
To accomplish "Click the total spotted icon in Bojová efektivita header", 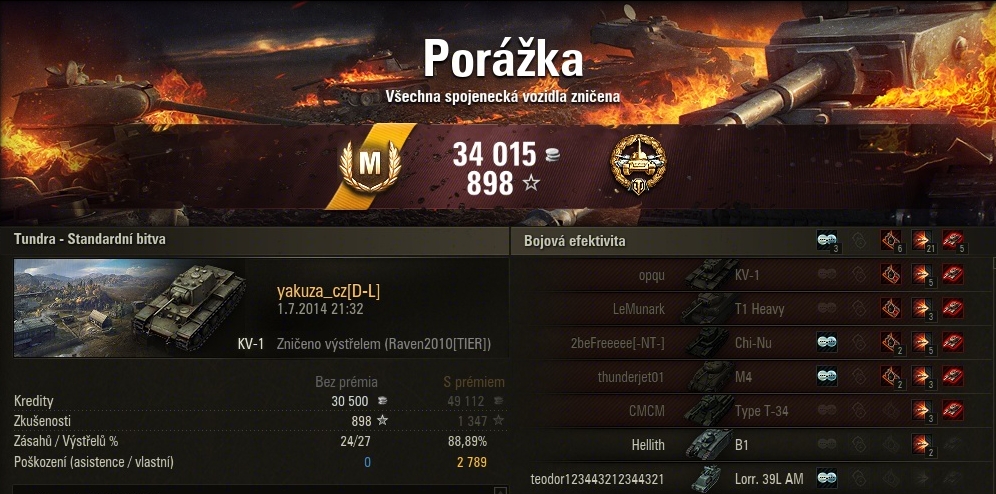I will (x=826, y=240).
